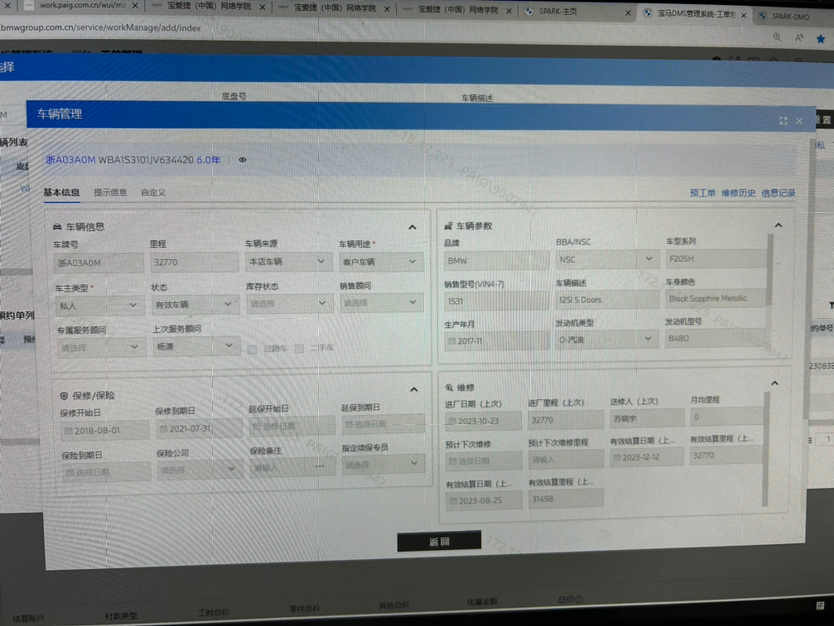834x626 pixels.
Task: Click car icon beside 车辆信息 heading
Action: (x=57, y=227)
